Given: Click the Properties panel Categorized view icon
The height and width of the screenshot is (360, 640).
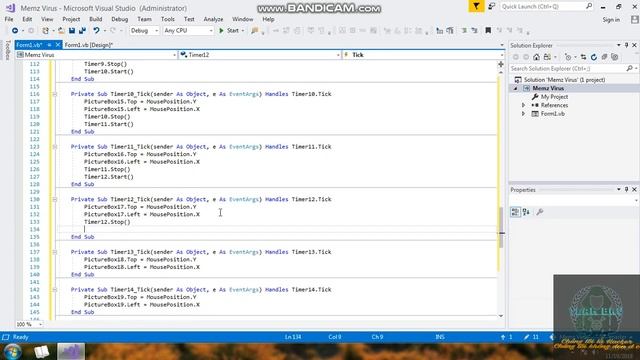Looking at the screenshot, I should point(515,212).
